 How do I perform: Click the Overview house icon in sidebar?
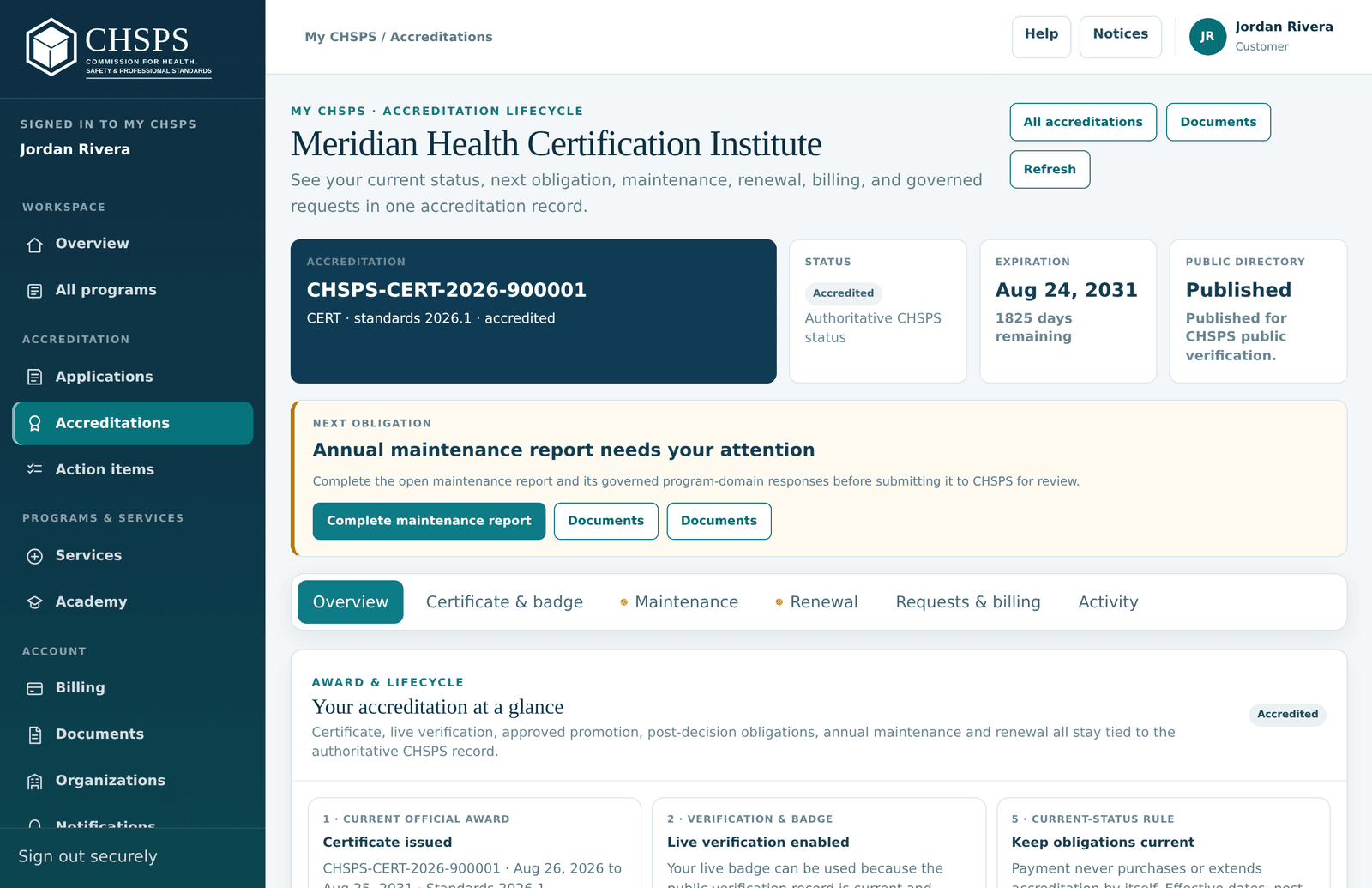(x=34, y=245)
